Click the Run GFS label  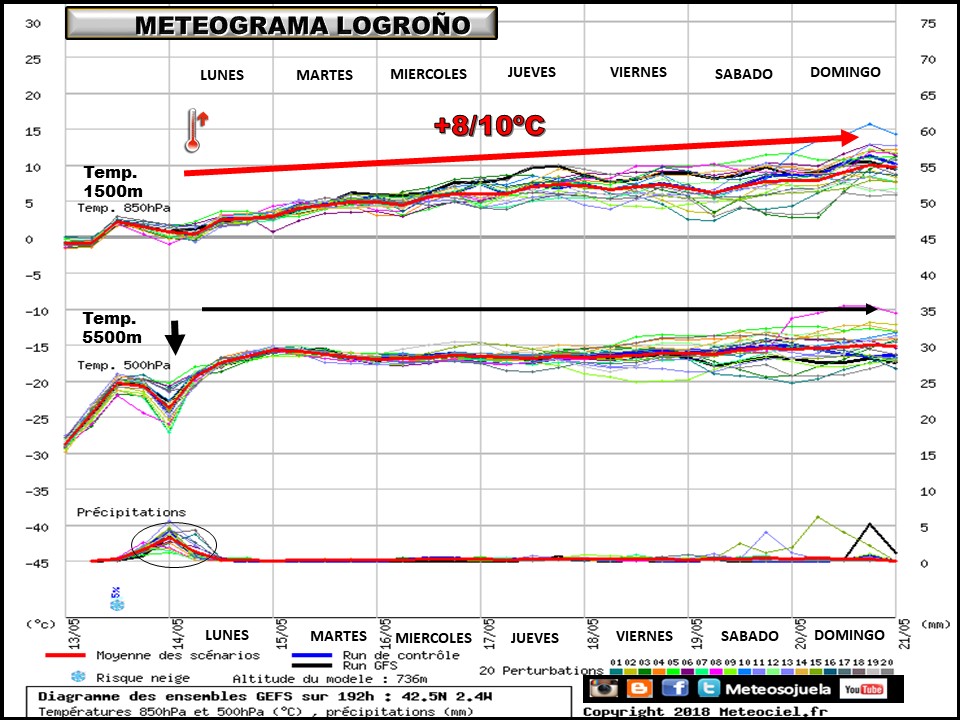point(370,666)
